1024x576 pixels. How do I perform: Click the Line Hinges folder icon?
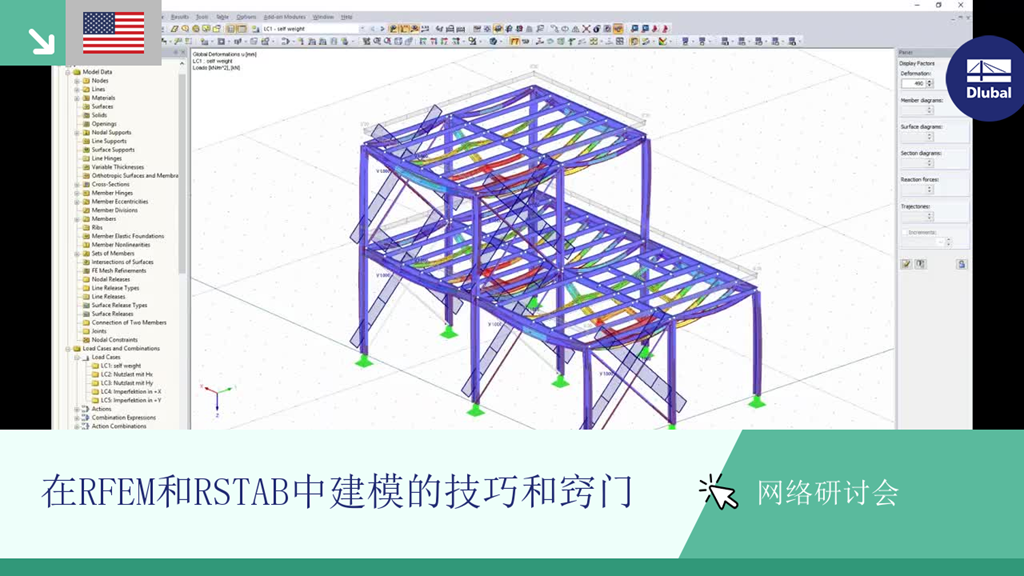86,158
